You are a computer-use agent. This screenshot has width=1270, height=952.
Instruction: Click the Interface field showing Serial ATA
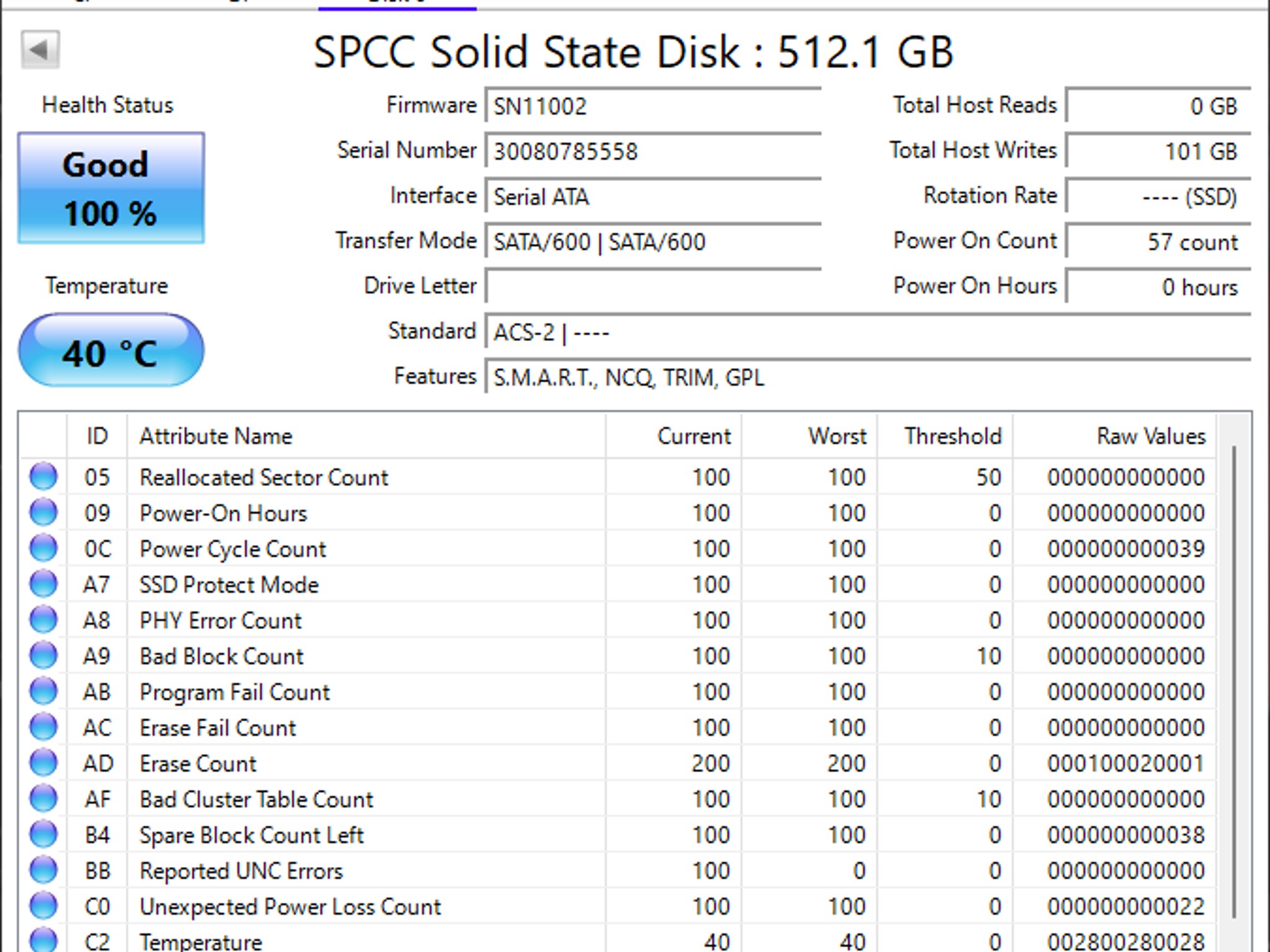point(653,196)
